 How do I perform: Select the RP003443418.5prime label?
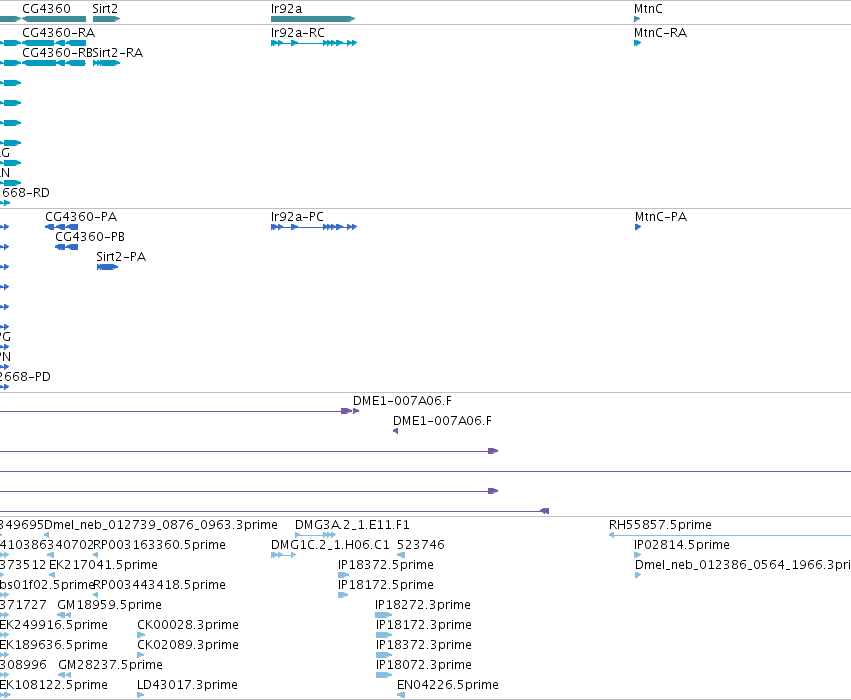(160, 585)
